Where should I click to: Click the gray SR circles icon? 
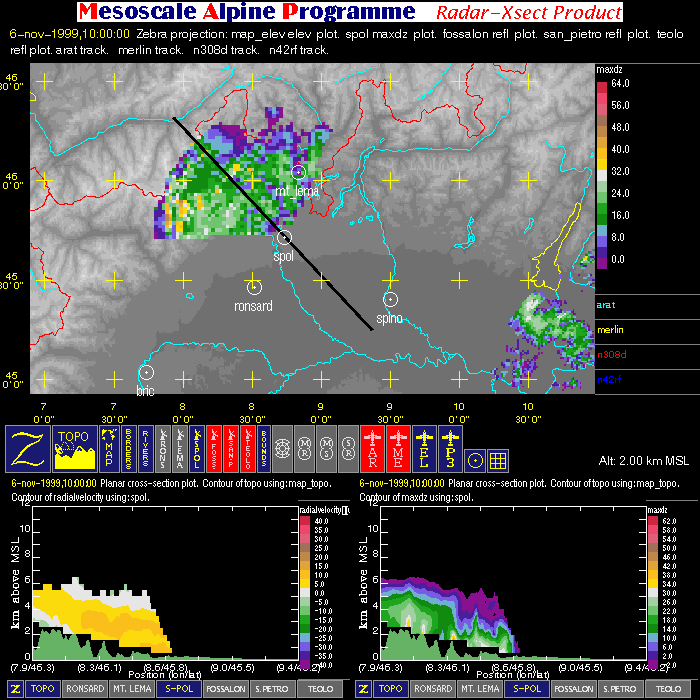(x=348, y=449)
